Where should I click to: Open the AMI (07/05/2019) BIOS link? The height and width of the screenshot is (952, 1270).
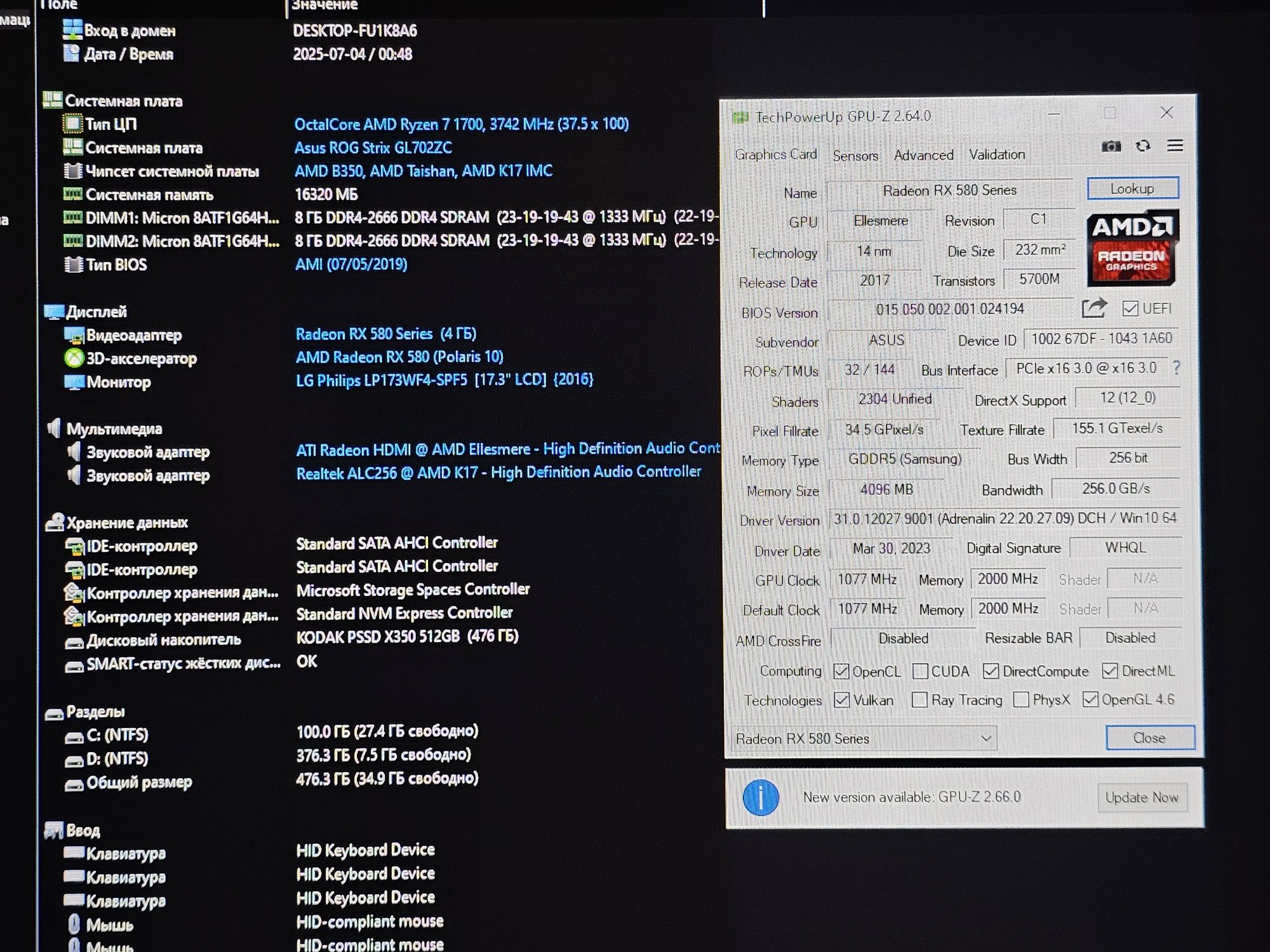pos(351,264)
